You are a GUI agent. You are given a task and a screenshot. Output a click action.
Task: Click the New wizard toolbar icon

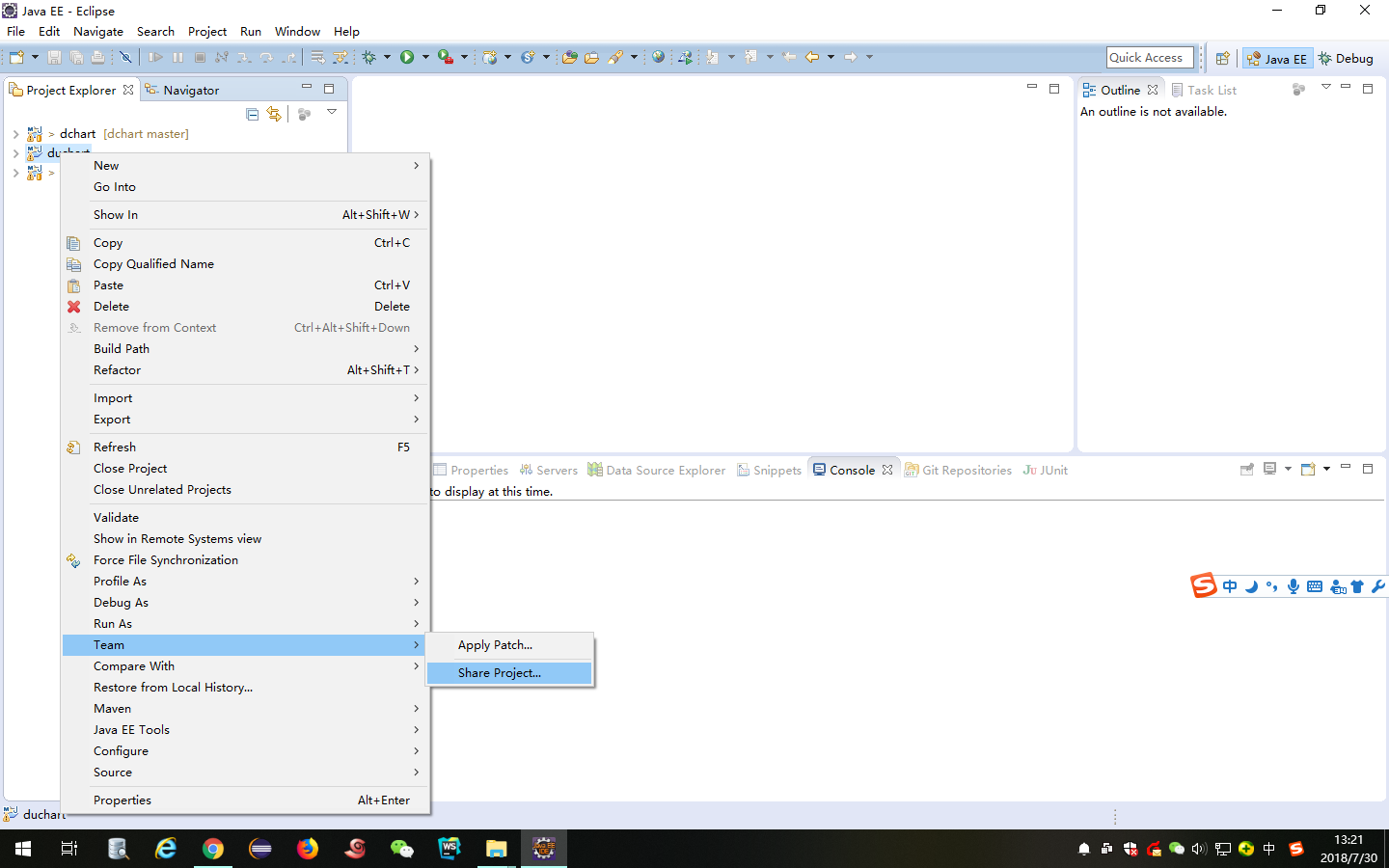pyautogui.click(x=16, y=57)
